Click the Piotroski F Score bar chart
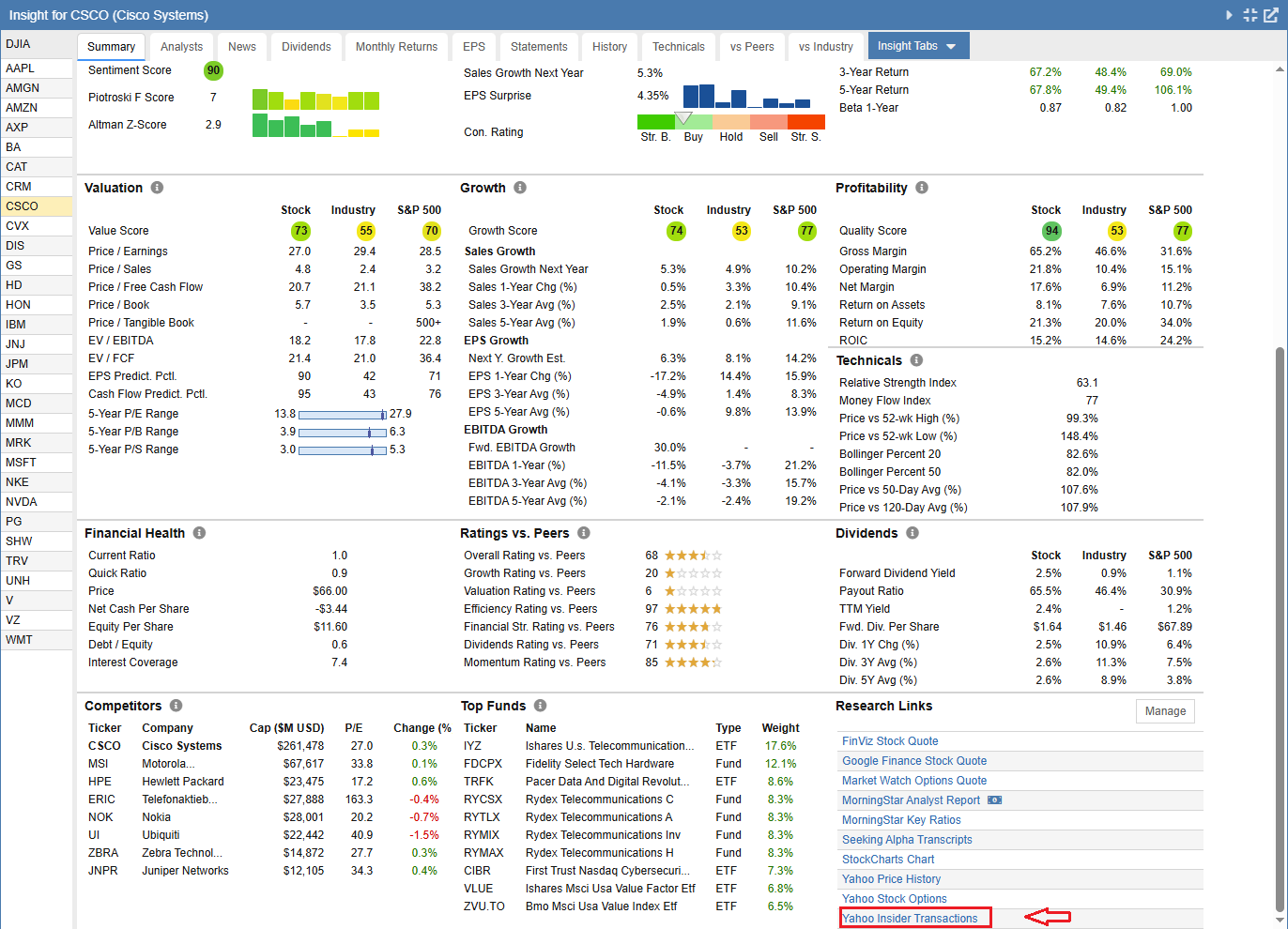 (x=315, y=99)
